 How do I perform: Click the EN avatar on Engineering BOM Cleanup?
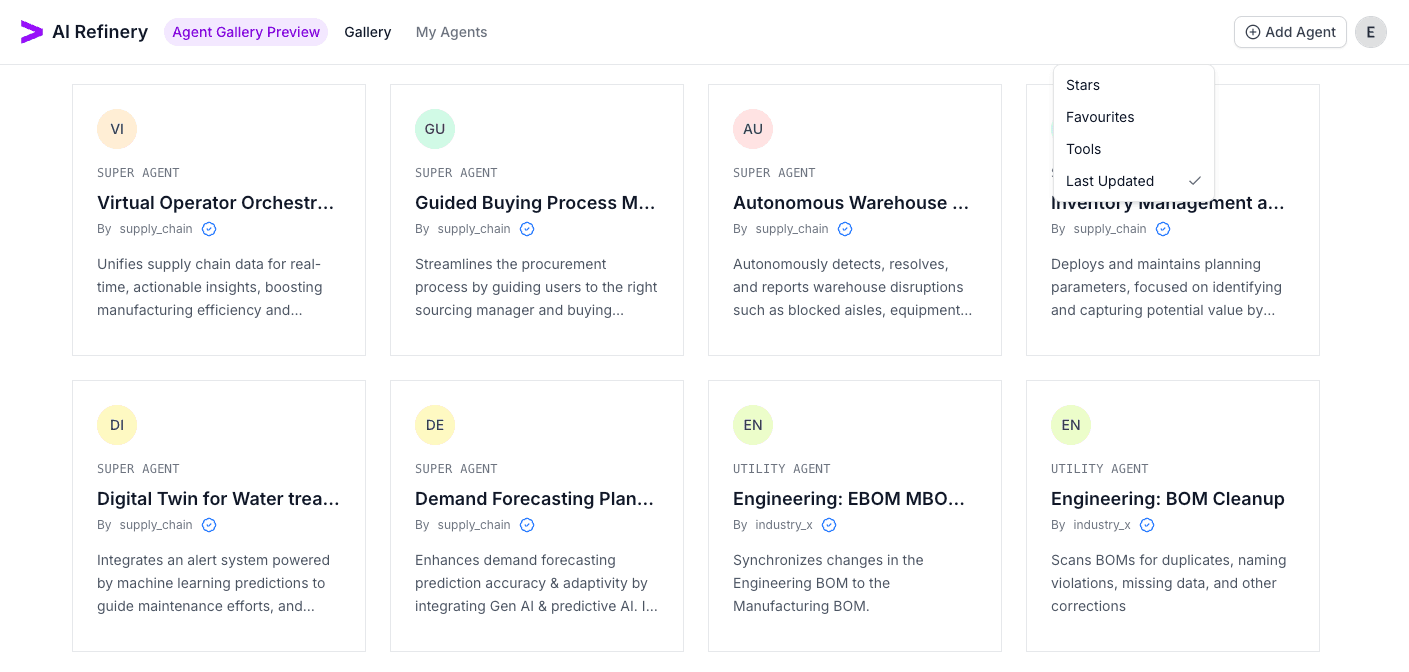click(1071, 425)
